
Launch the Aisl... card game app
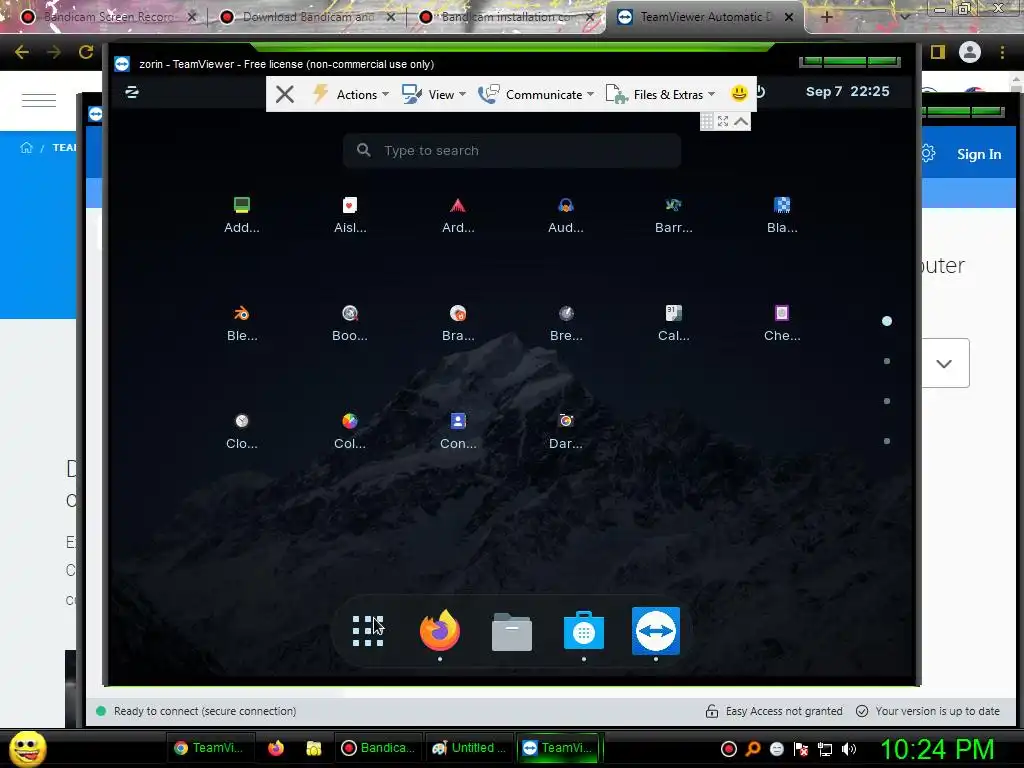[350, 214]
